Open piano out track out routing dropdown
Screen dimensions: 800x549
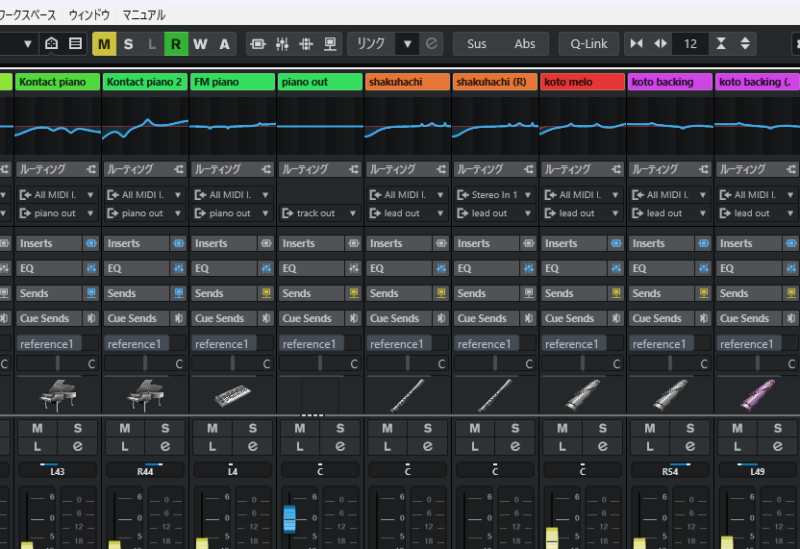coord(319,213)
